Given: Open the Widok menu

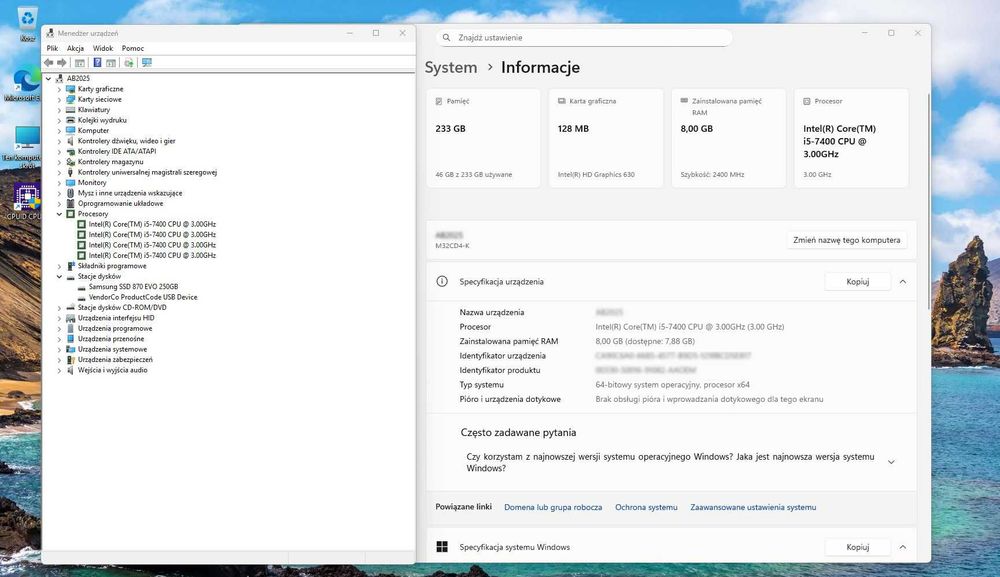Looking at the screenshot, I should [x=103, y=48].
